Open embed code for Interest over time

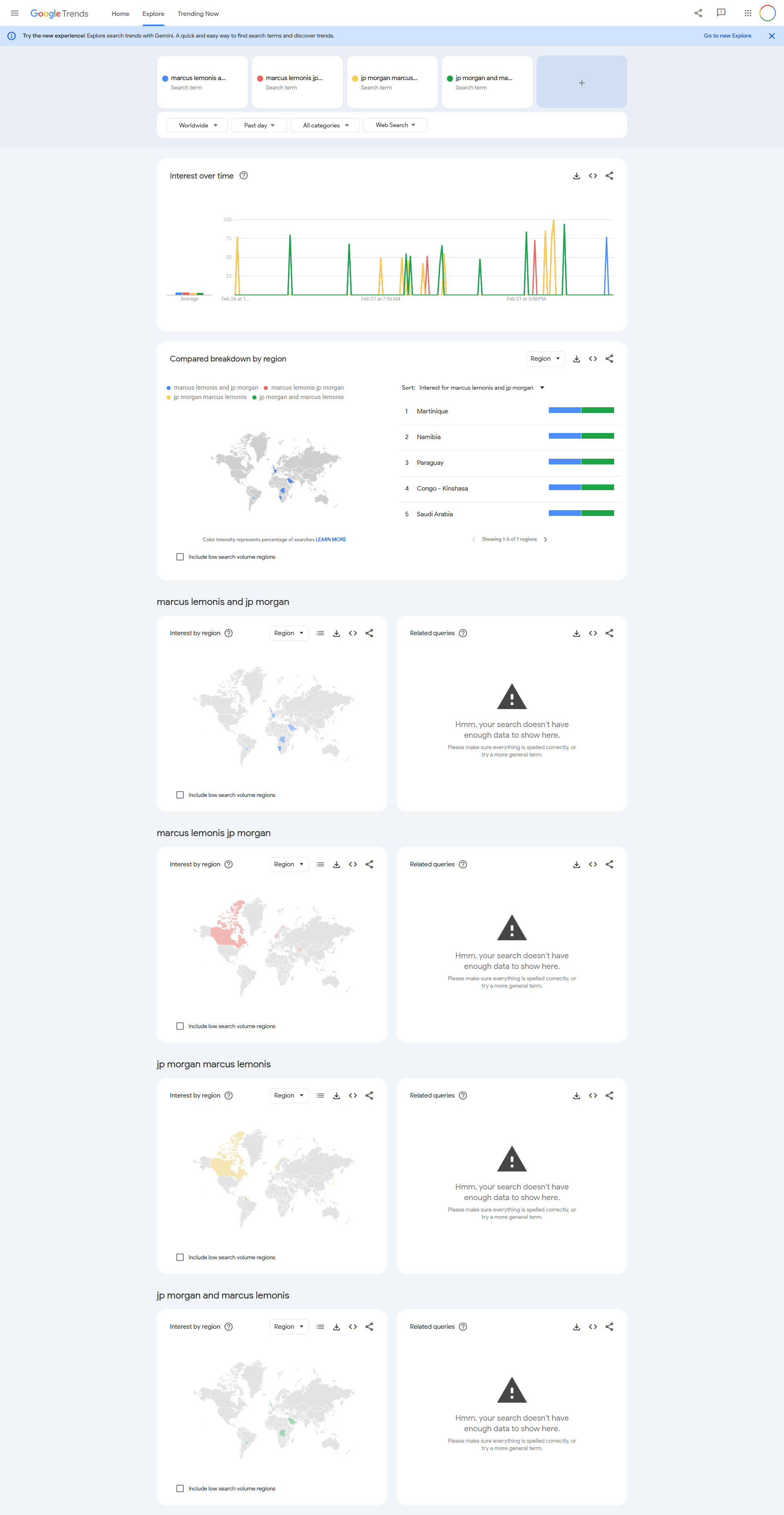[593, 176]
